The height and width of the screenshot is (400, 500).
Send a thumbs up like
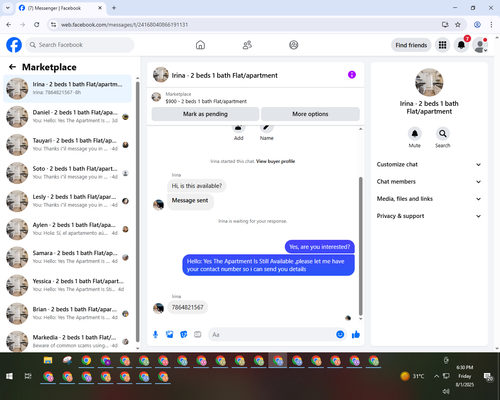(356, 334)
